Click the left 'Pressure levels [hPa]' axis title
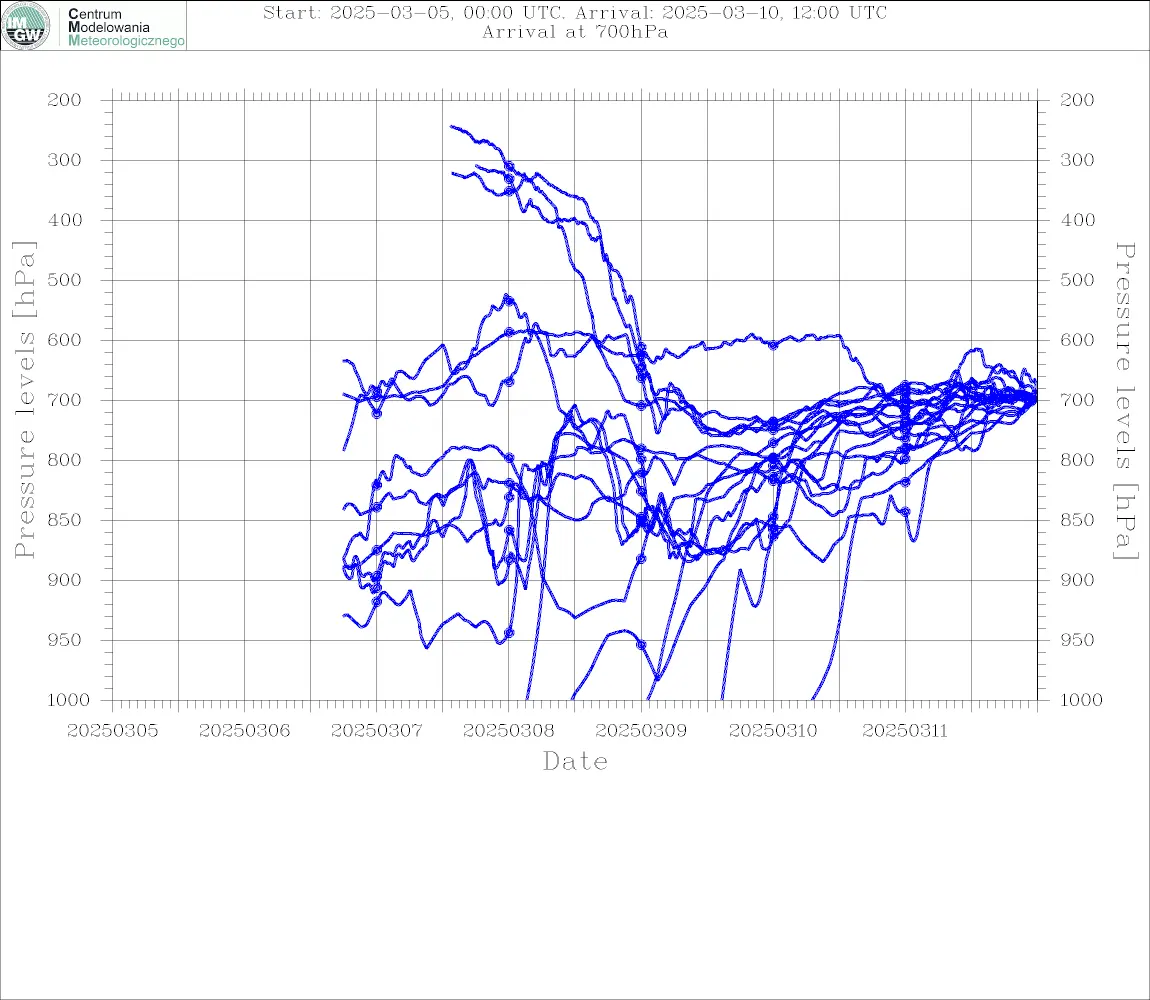Image resolution: width=1150 pixels, height=1000 pixels. [24, 400]
